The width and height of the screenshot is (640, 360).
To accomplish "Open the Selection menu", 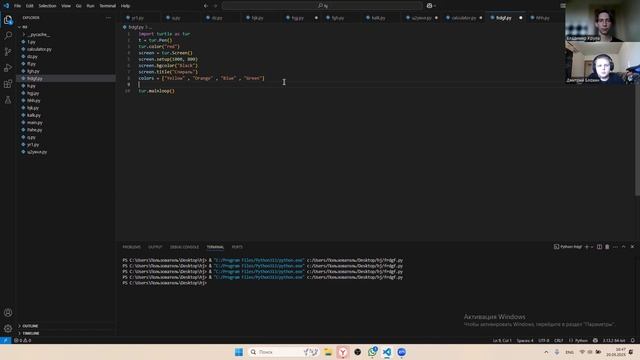I will point(47,6).
